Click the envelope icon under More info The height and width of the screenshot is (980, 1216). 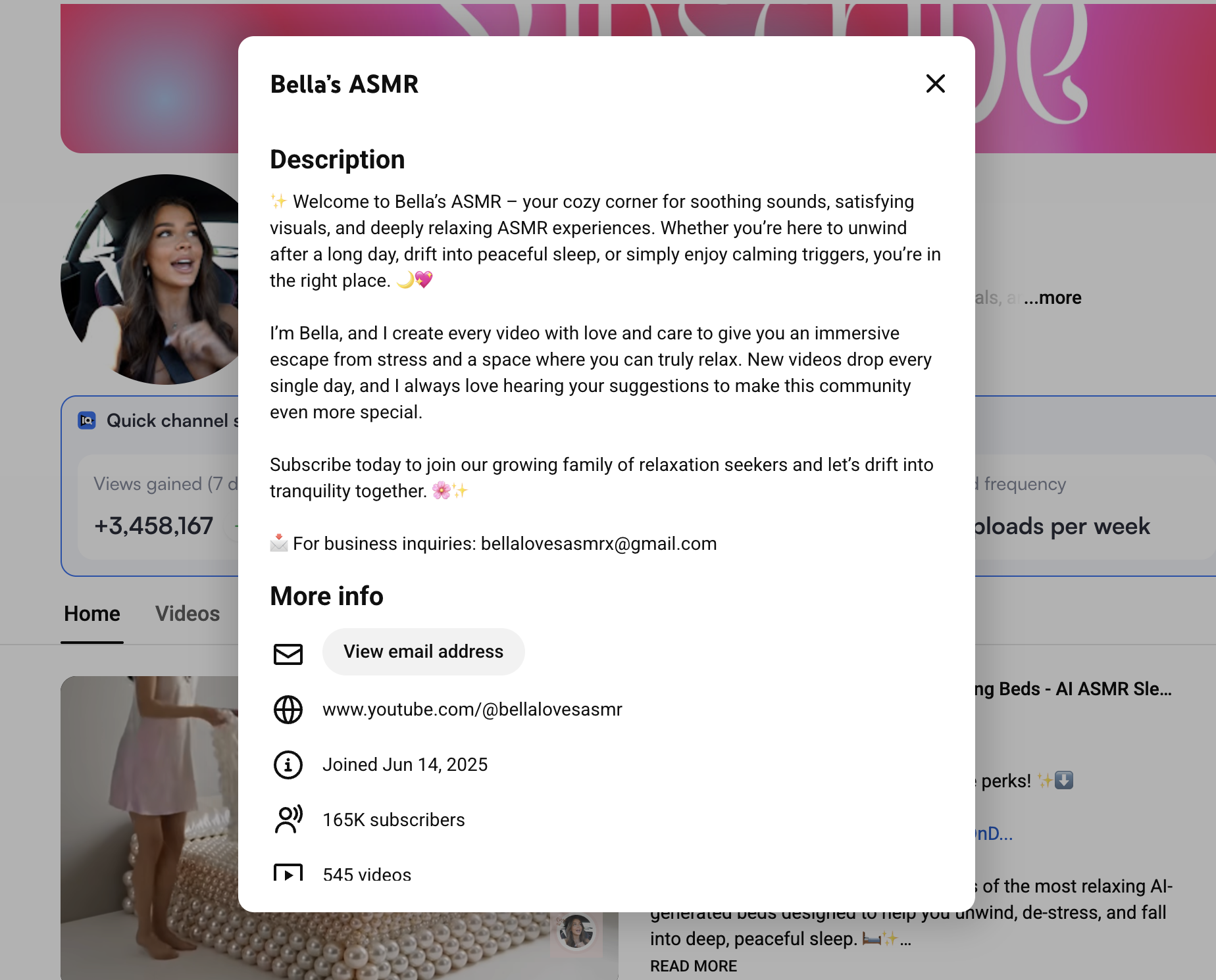coord(288,654)
